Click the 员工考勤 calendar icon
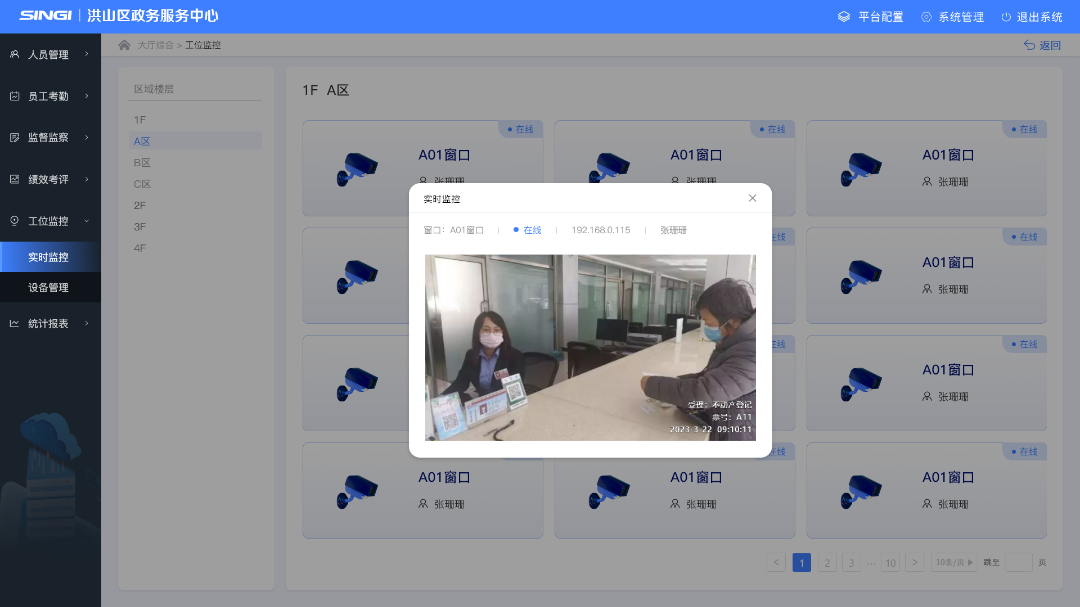 click(14, 96)
